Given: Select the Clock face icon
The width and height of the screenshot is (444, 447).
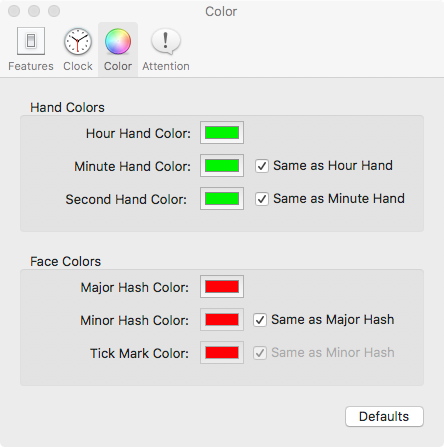Looking at the screenshot, I should pos(78,42).
